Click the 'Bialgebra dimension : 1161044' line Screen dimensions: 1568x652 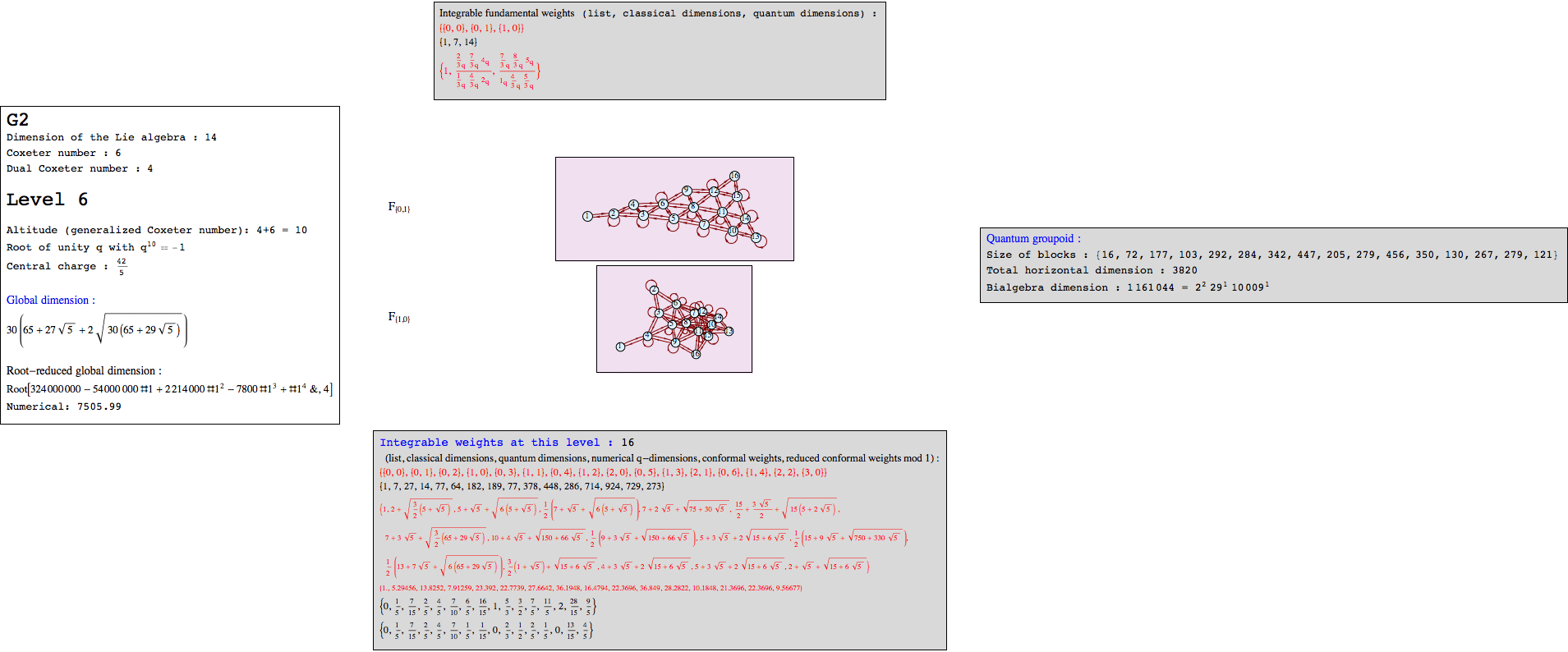1128,287
